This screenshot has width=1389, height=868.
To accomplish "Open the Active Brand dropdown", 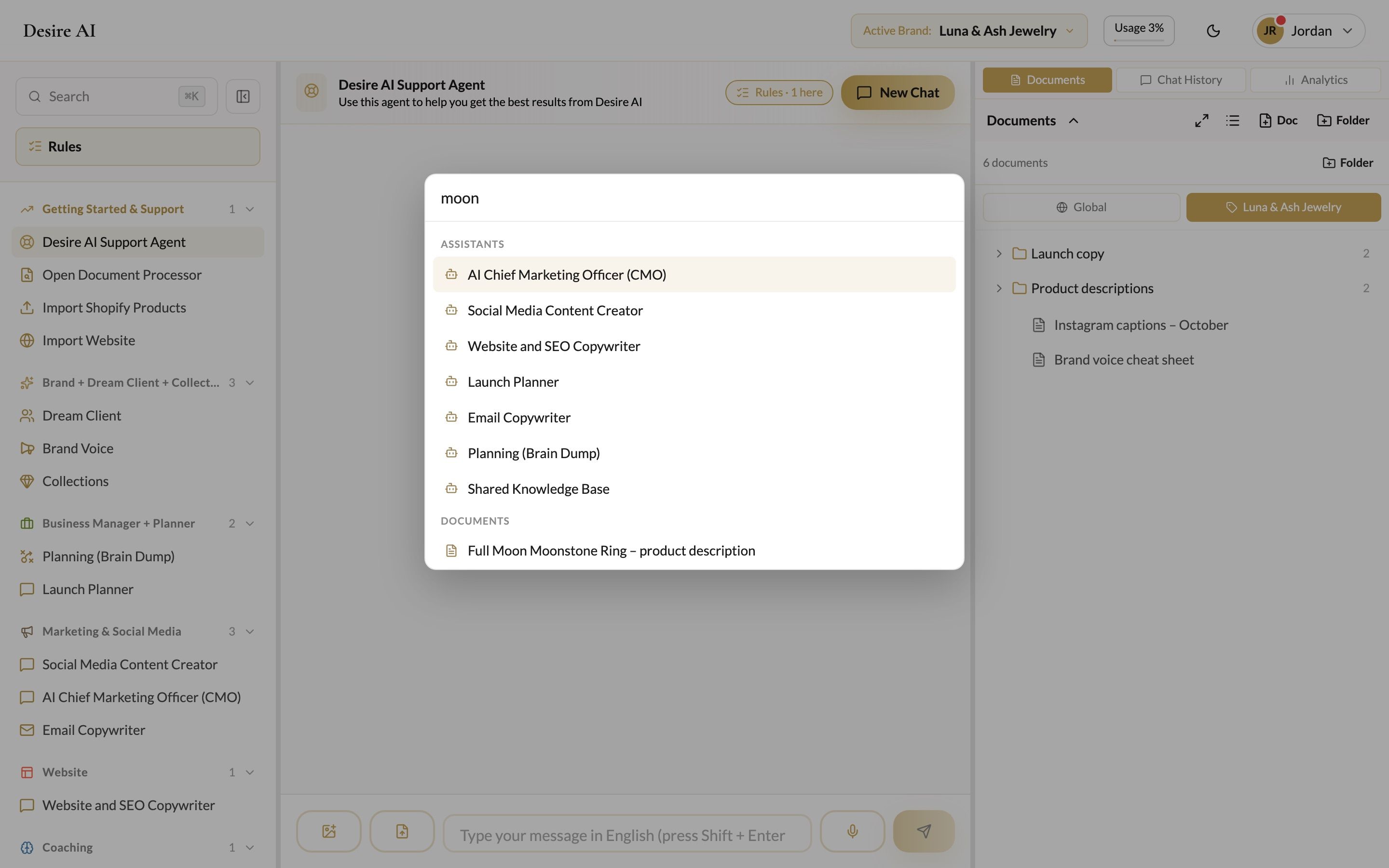I will [x=969, y=31].
